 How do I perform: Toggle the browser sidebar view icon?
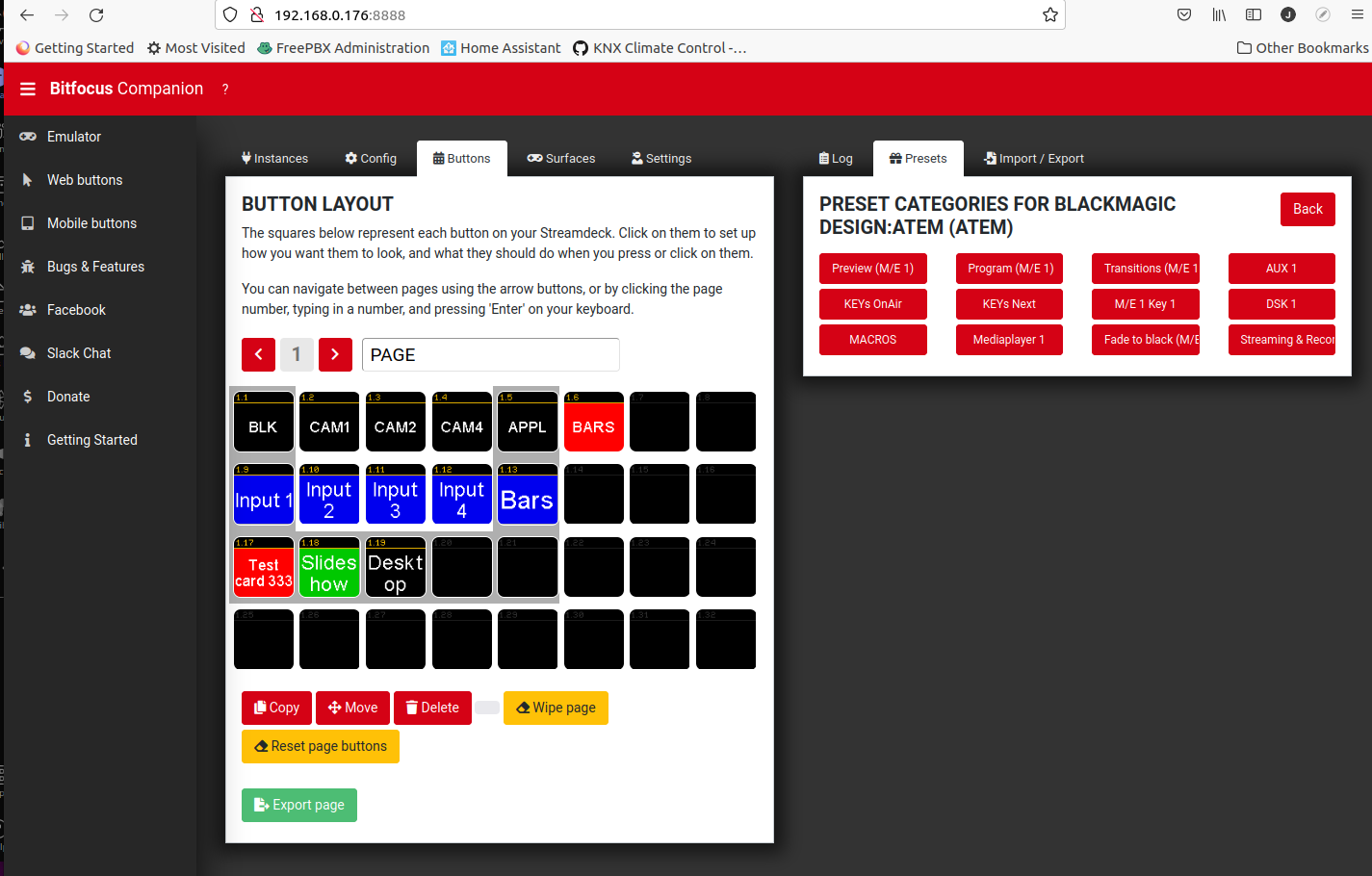(1254, 15)
